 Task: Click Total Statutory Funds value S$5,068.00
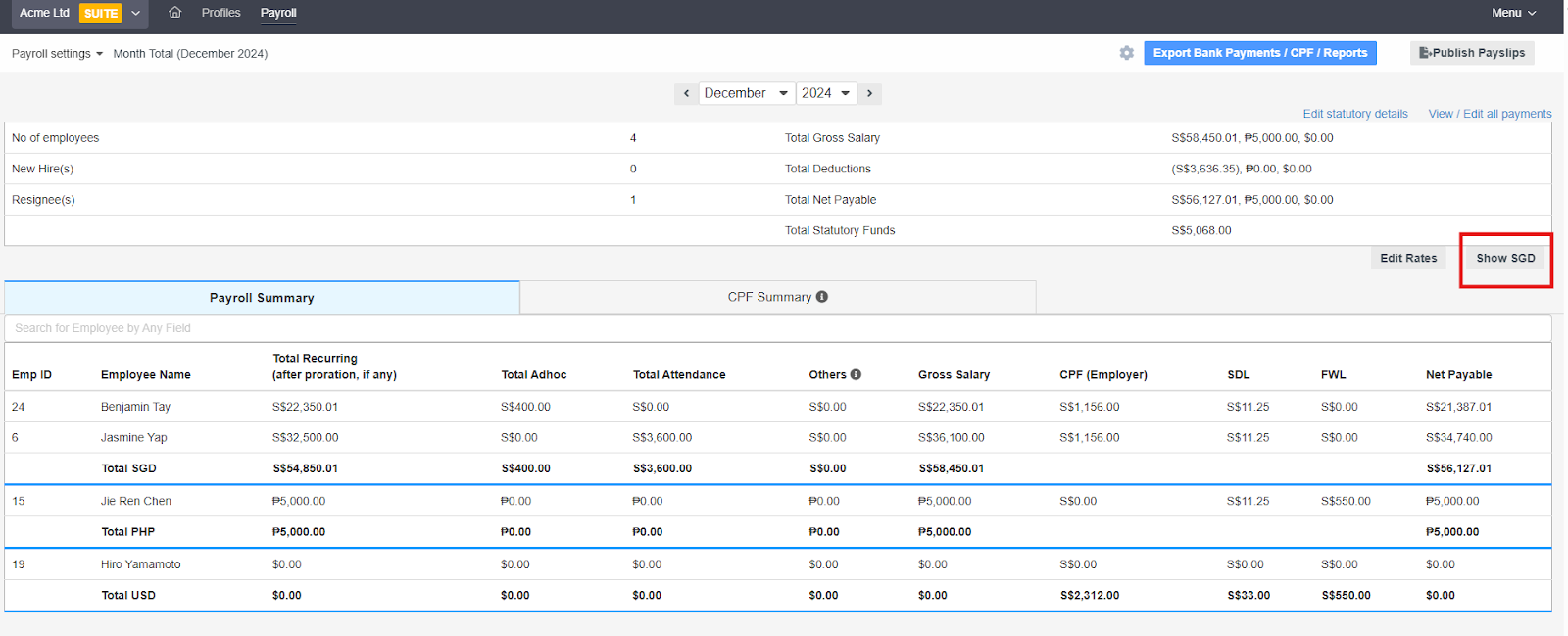point(1201,231)
